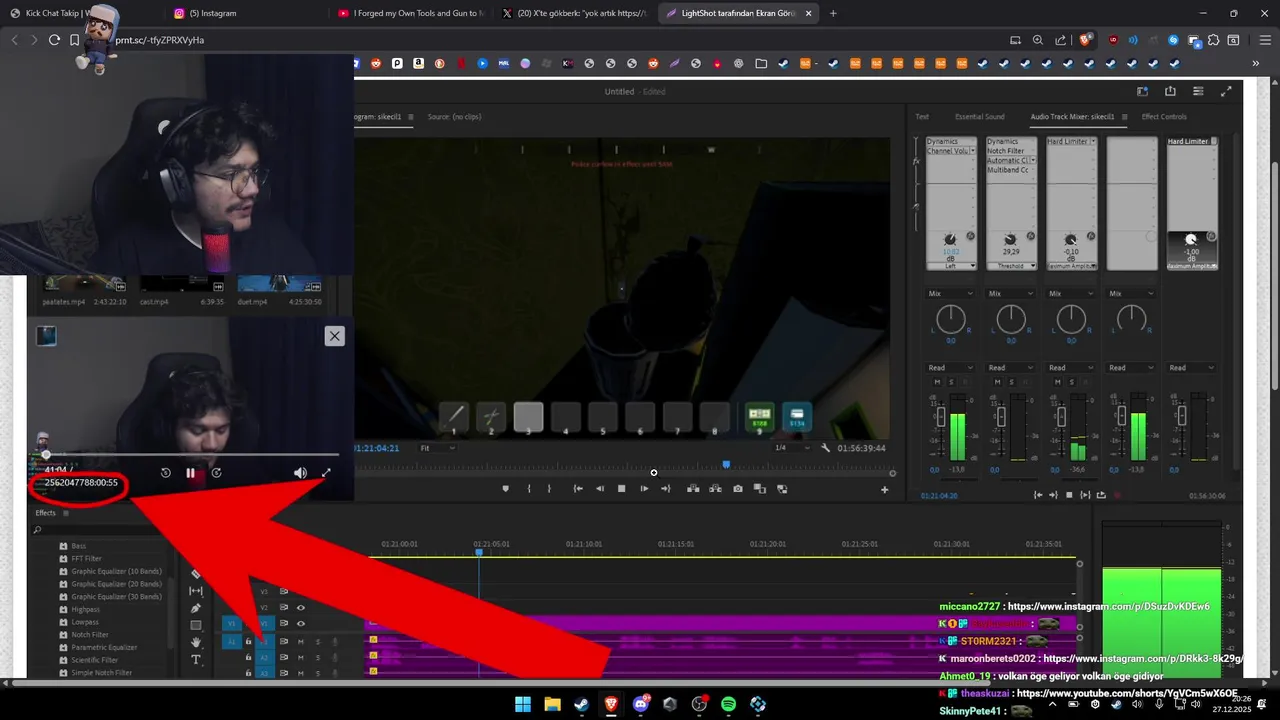The width and height of the screenshot is (1280, 720).
Task: Switch to the Effect Controls tab
Action: (1164, 117)
